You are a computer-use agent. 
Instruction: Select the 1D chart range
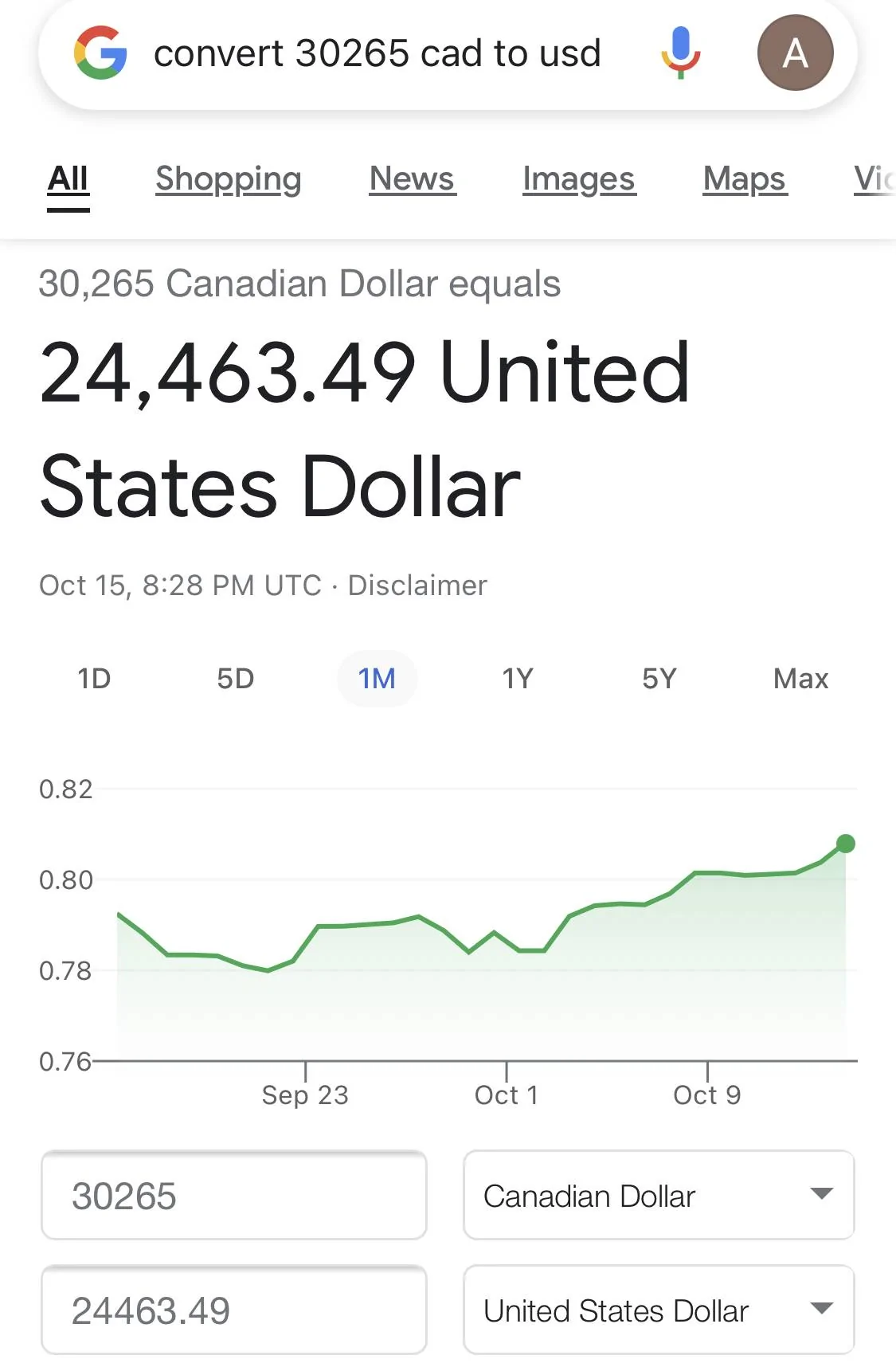[x=94, y=679]
